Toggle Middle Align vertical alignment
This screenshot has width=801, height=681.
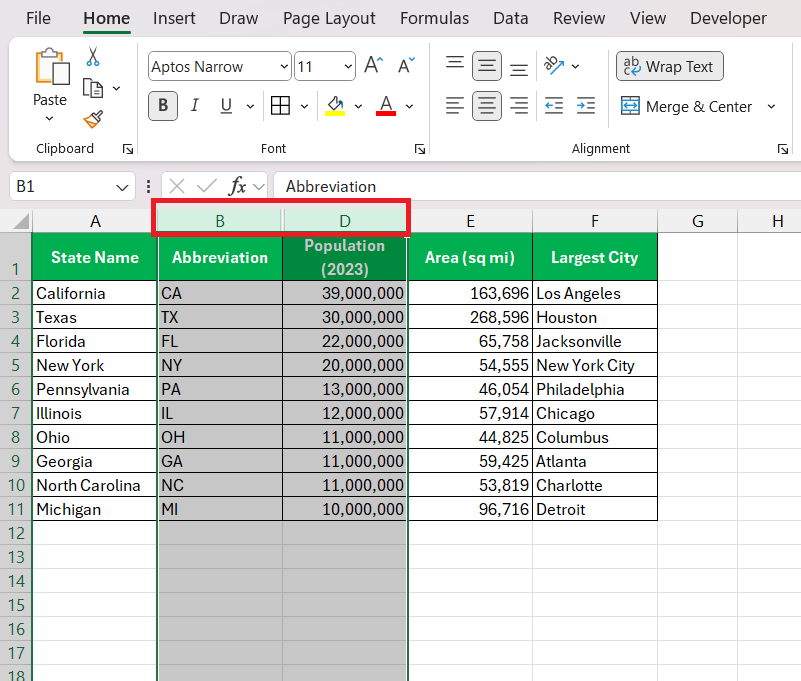(486, 66)
